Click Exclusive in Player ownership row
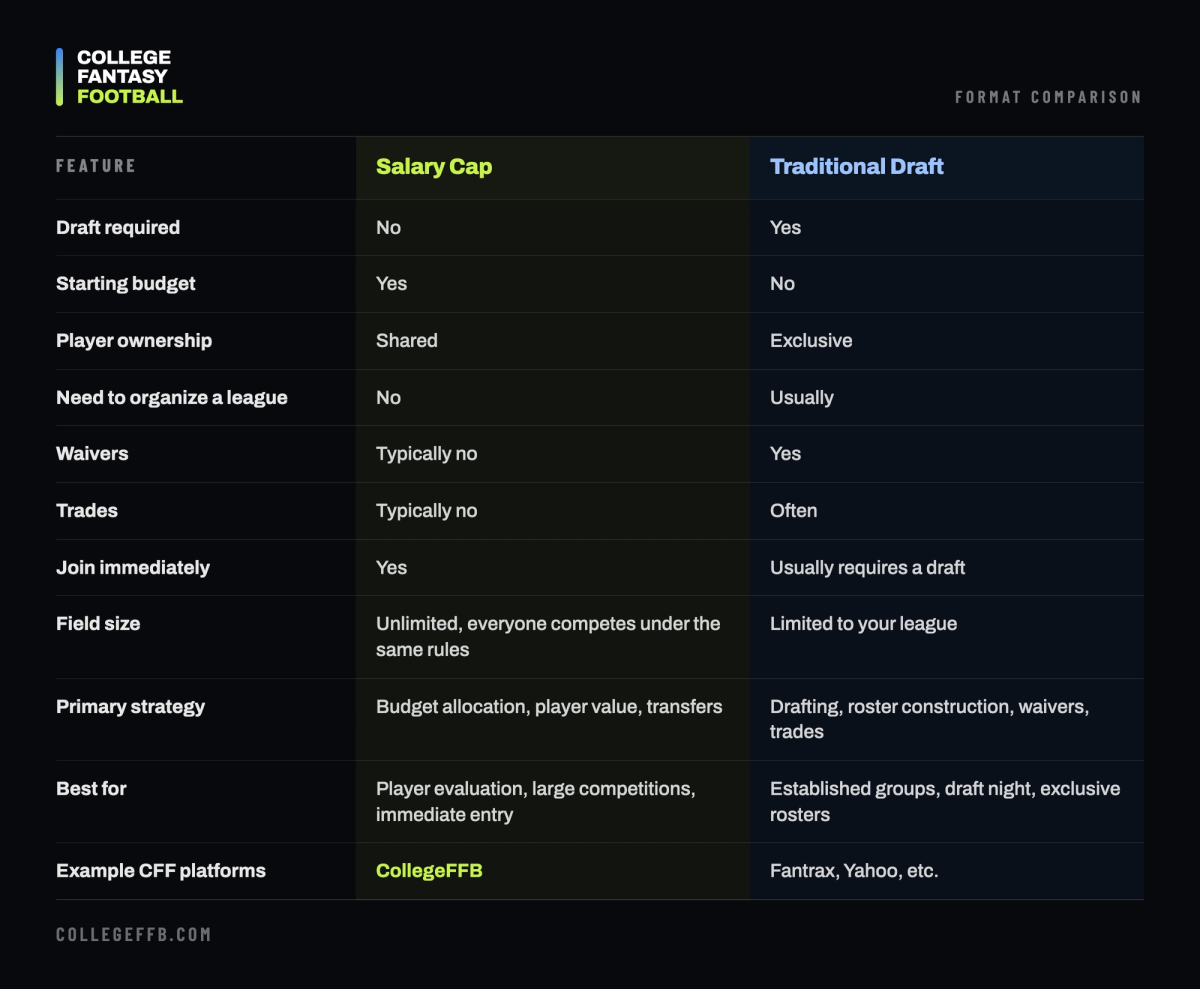1200x989 pixels. 811,341
